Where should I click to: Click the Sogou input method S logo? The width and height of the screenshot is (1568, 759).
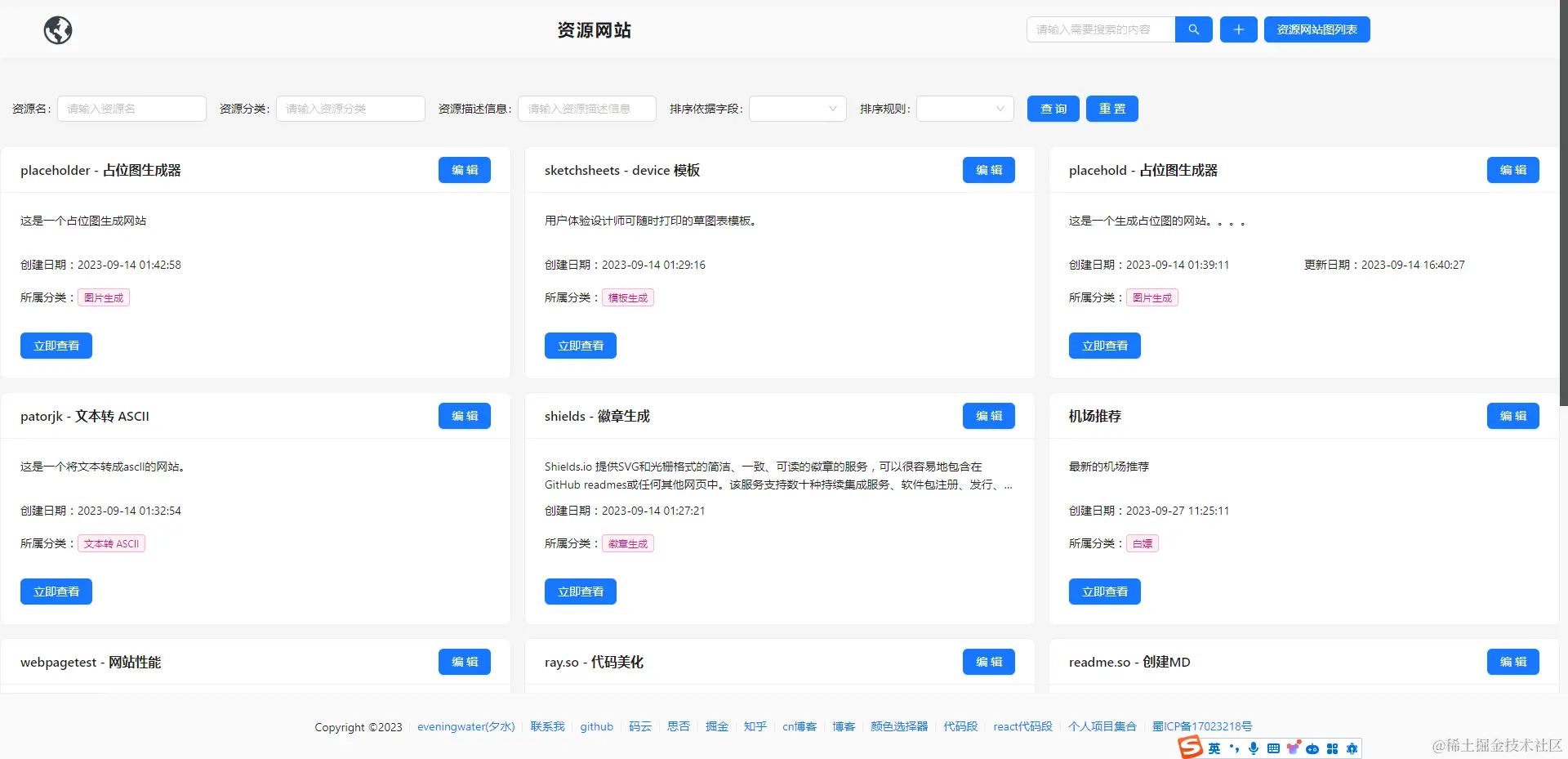pos(1191,747)
